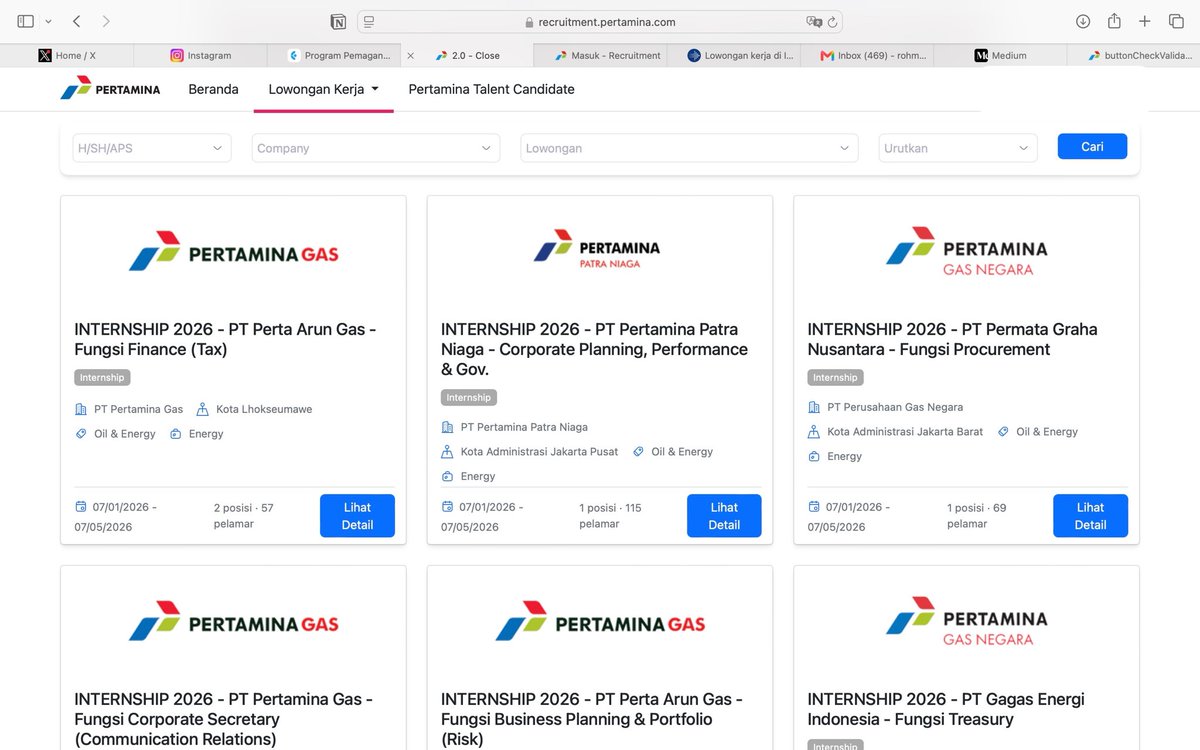Screen dimensions: 1200x750
Task: Click Internship badge on Procurement card
Action: pyautogui.click(x=835, y=378)
